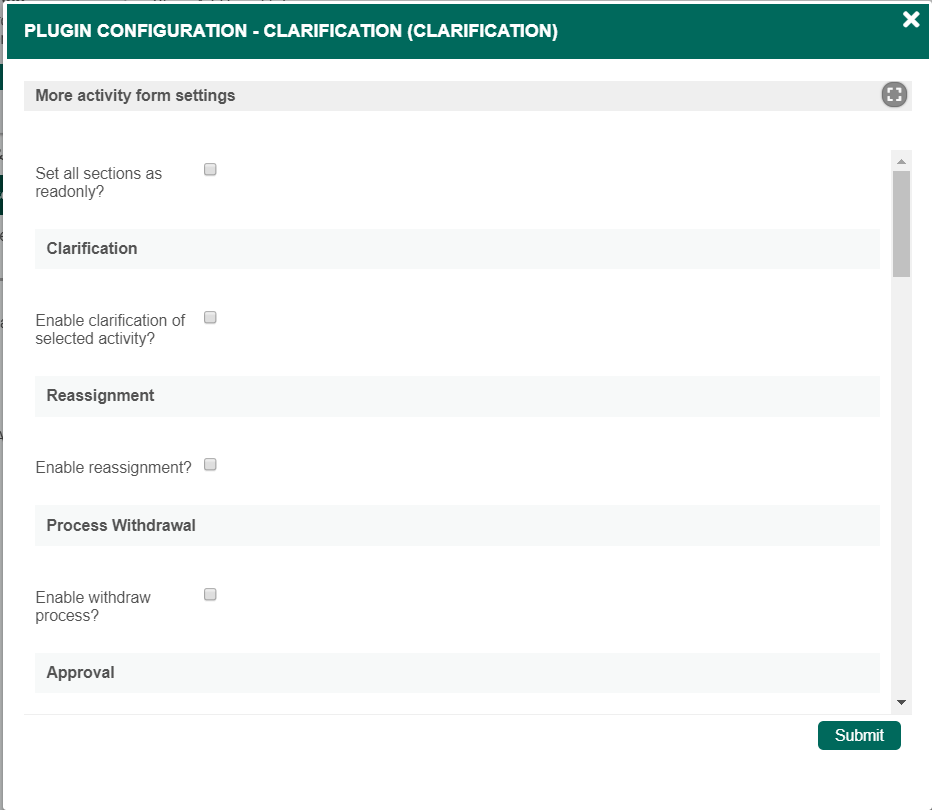This screenshot has height=810, width=932.
Task: Close the Plugin Configuration dialog
Action: click(x=911, y=20)
